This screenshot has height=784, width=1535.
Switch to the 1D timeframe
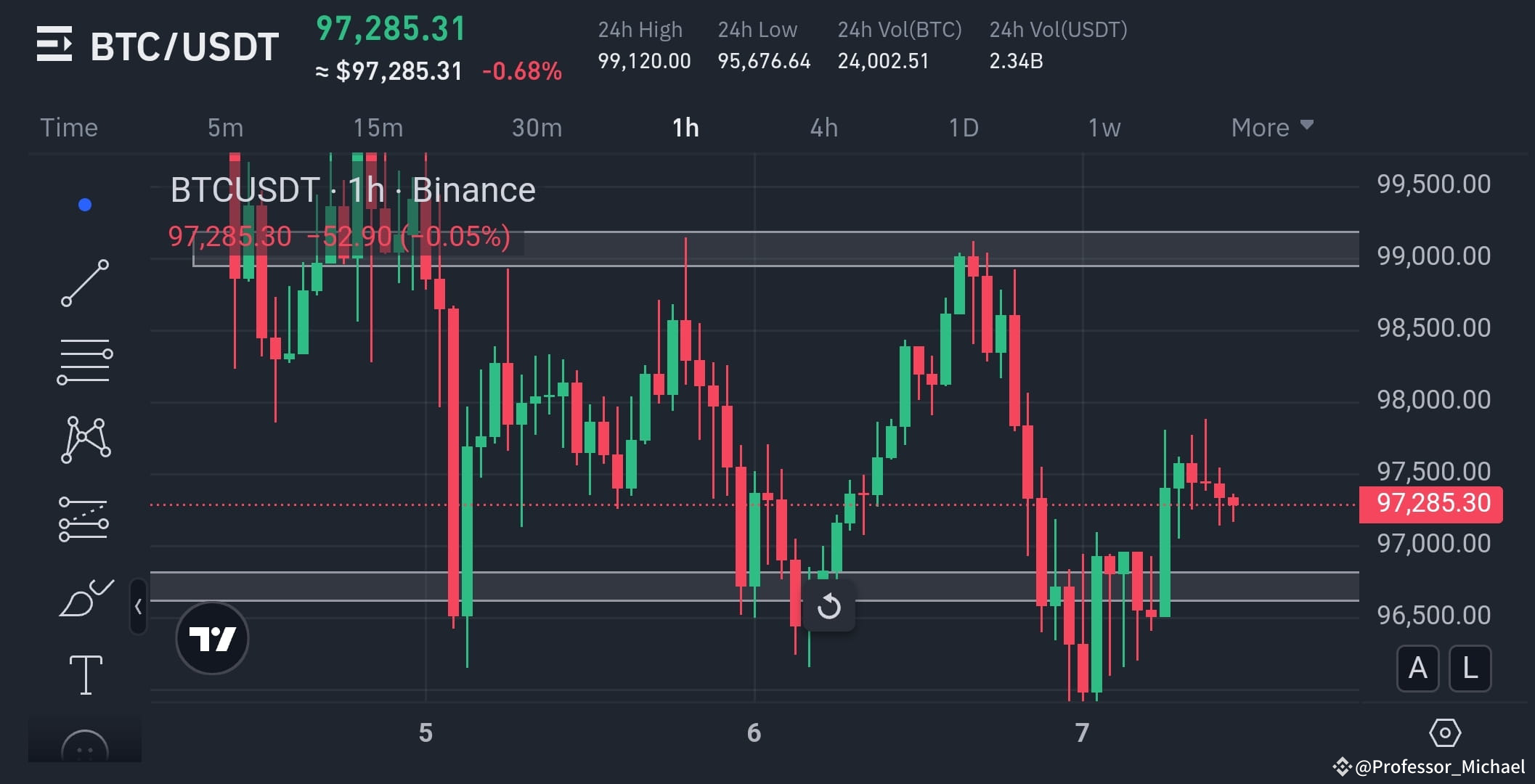964,127
